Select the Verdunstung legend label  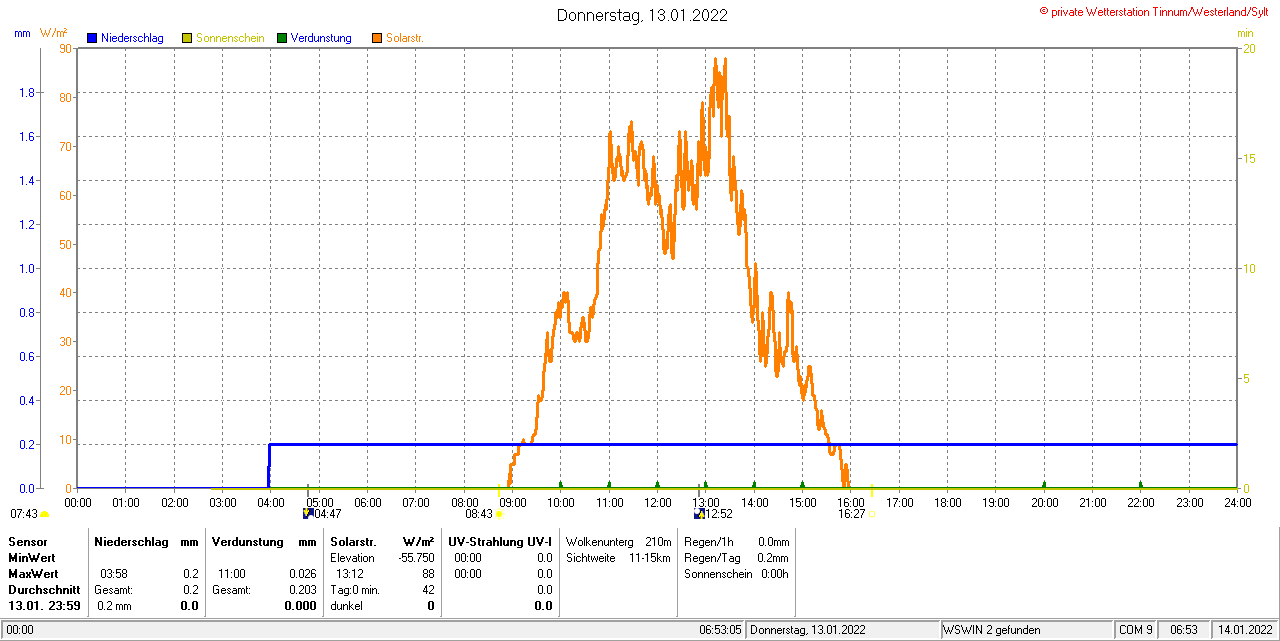[321, 38]
